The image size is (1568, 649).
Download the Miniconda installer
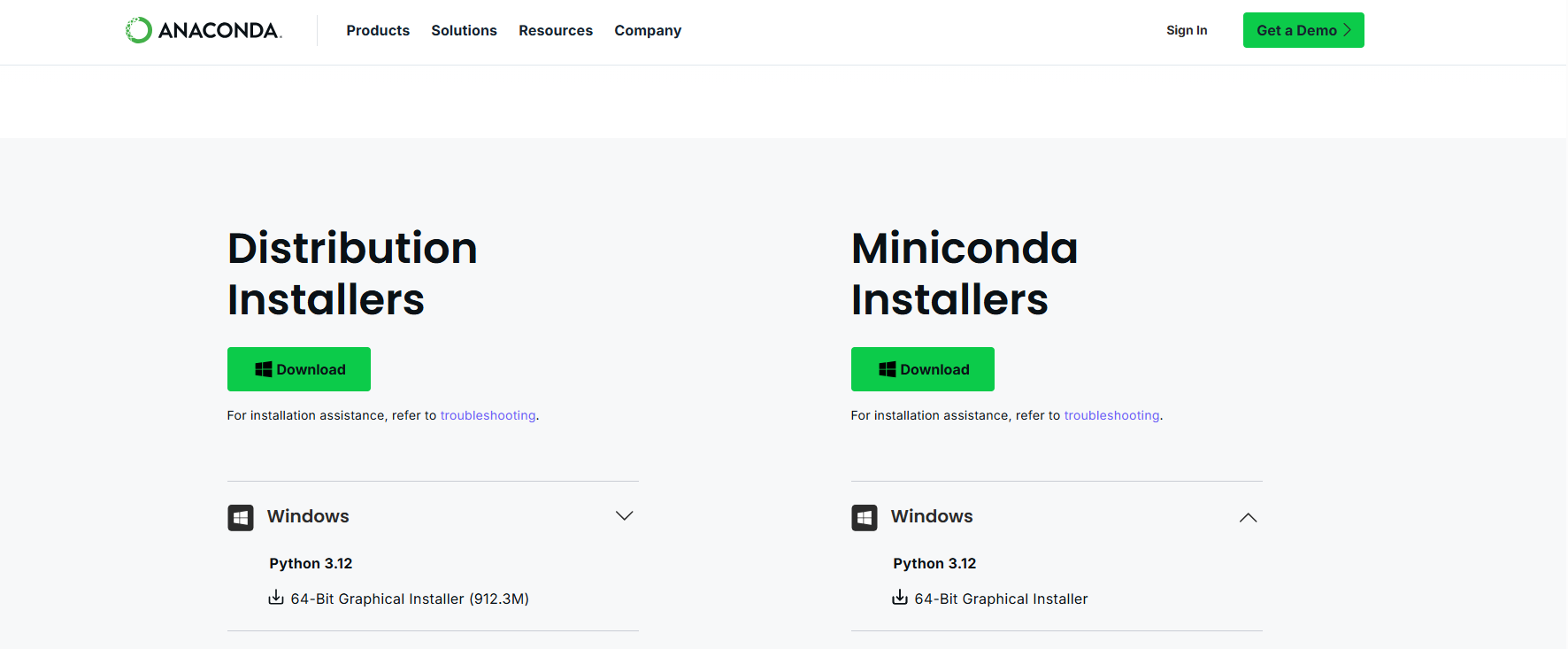(x=923, y=369)
